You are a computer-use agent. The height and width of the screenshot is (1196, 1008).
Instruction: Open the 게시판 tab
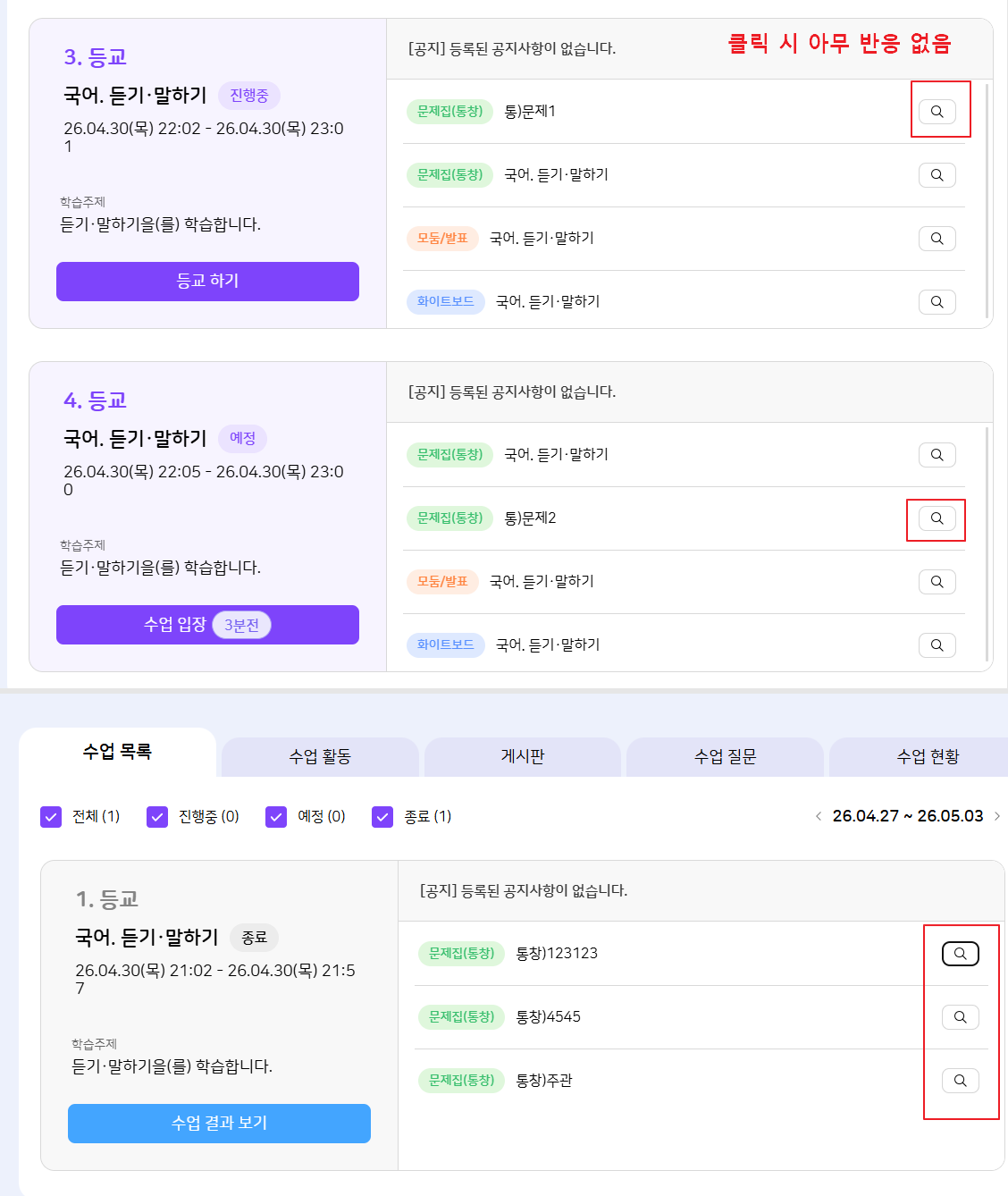(x=523, y=757)
